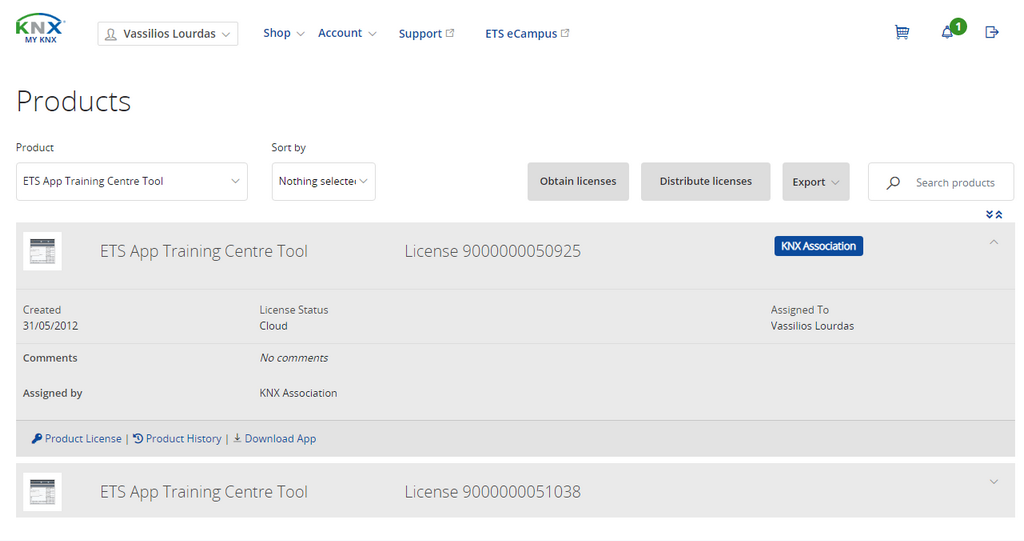1024x541 pixels.
Task: Click thumbnail of license 9000000050925
Action: (x=42, y=251)
